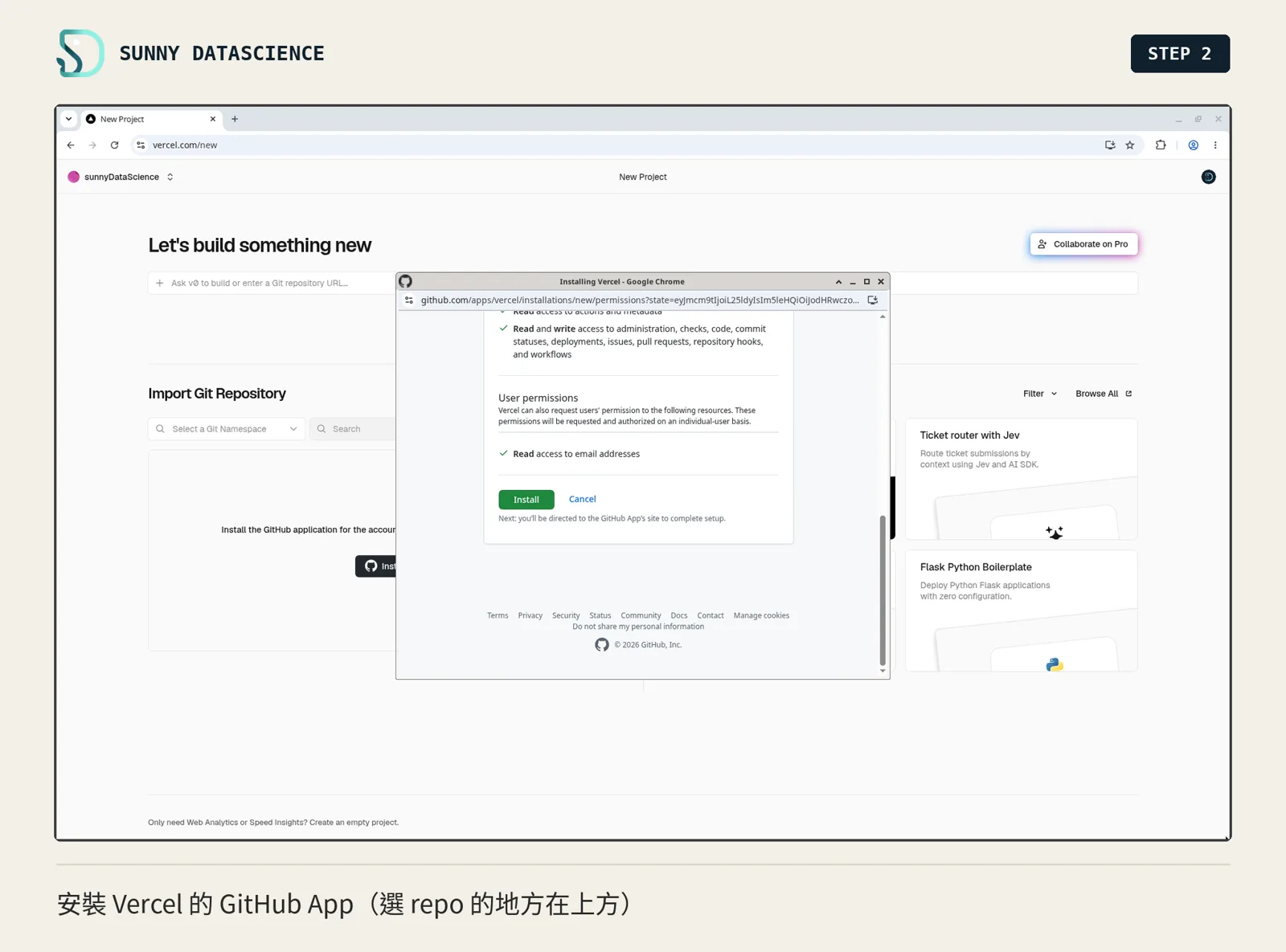Open the Extensions puzzle icon
Image resolution: width=1286 pixels, height=952 pixels.
click(x=1161, y=145)
